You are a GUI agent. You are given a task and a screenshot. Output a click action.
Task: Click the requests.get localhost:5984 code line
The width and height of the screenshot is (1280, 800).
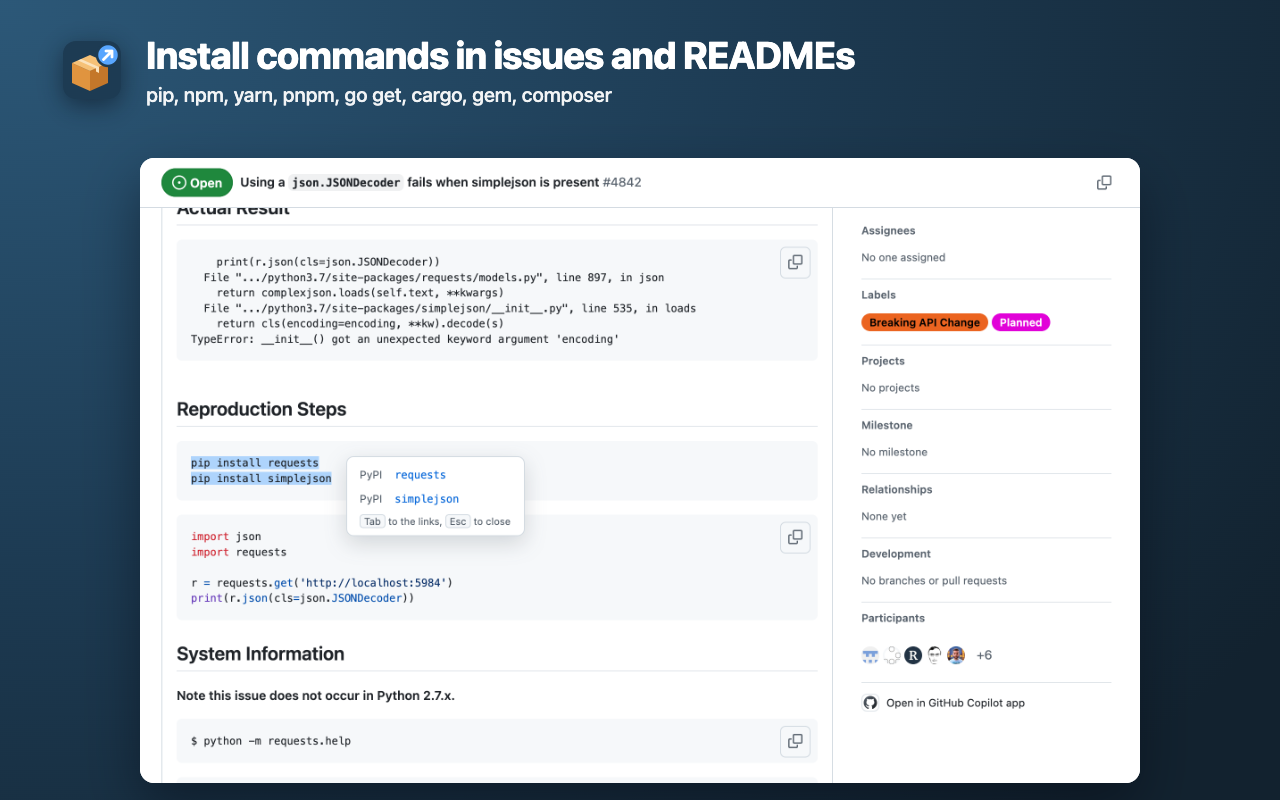(322, 582)
